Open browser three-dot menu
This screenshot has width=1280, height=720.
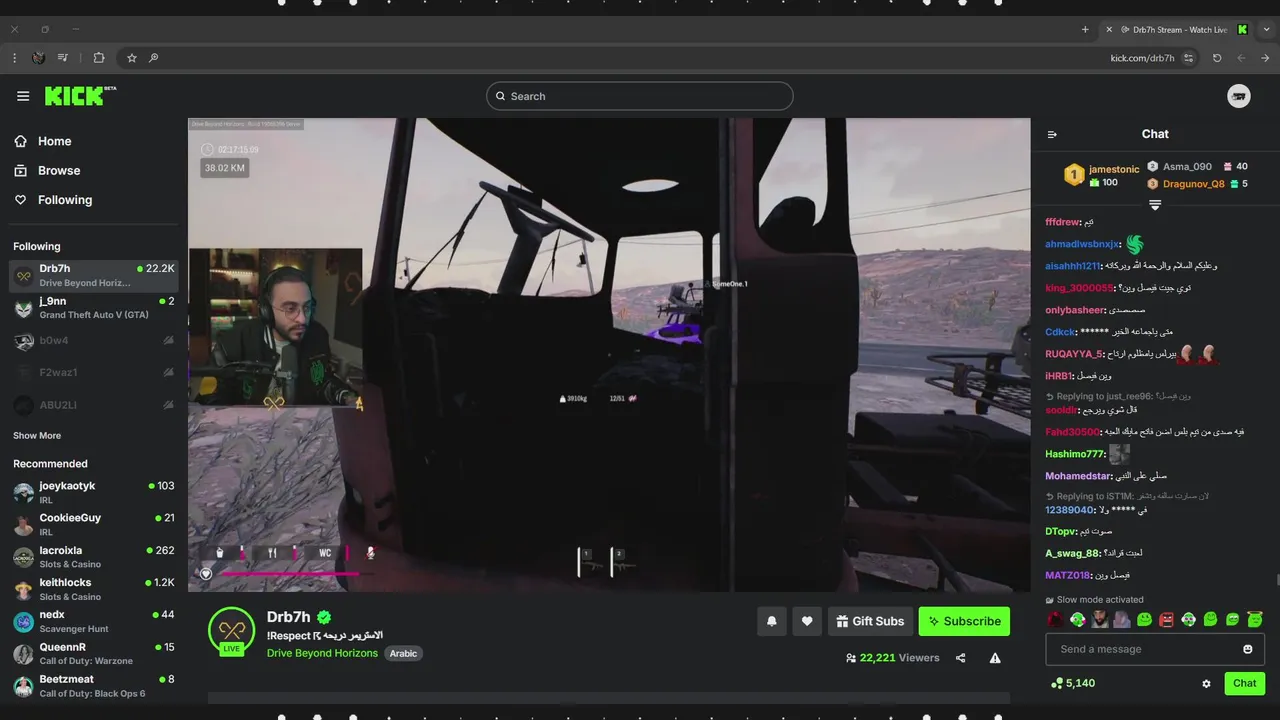14,58
